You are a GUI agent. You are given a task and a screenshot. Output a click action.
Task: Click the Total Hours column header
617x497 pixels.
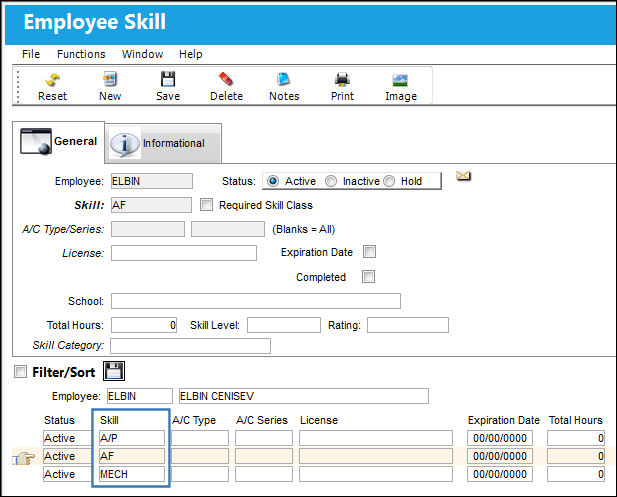point(576,420)
